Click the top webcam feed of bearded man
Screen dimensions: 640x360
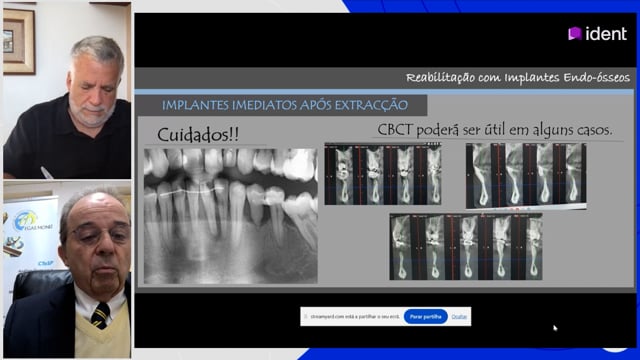point(67,91)
